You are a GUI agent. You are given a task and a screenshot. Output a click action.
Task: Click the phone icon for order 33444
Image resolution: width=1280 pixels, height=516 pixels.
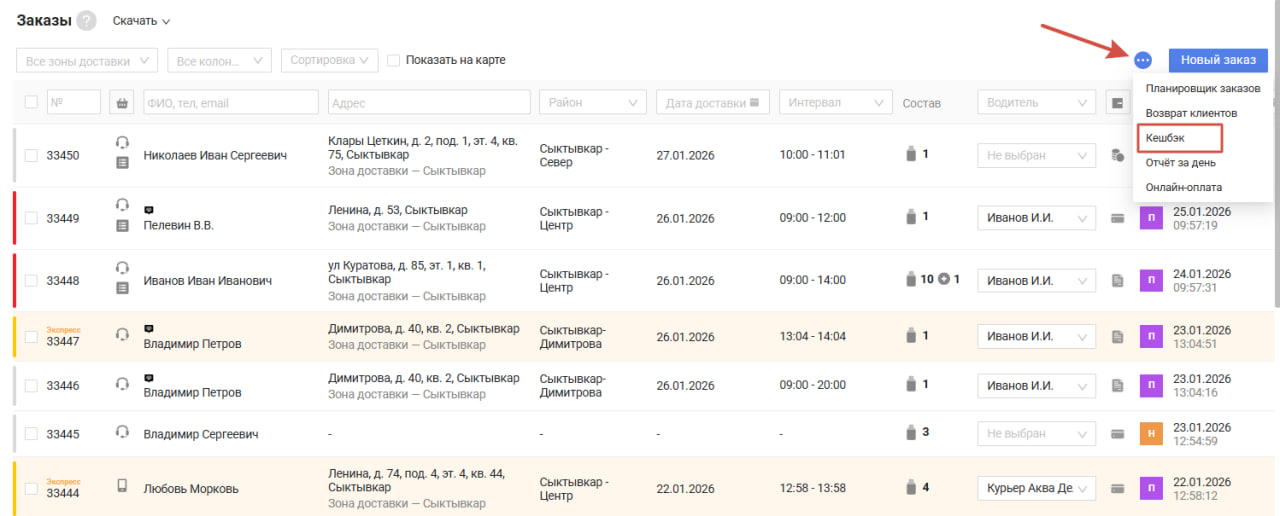[122, 486]
